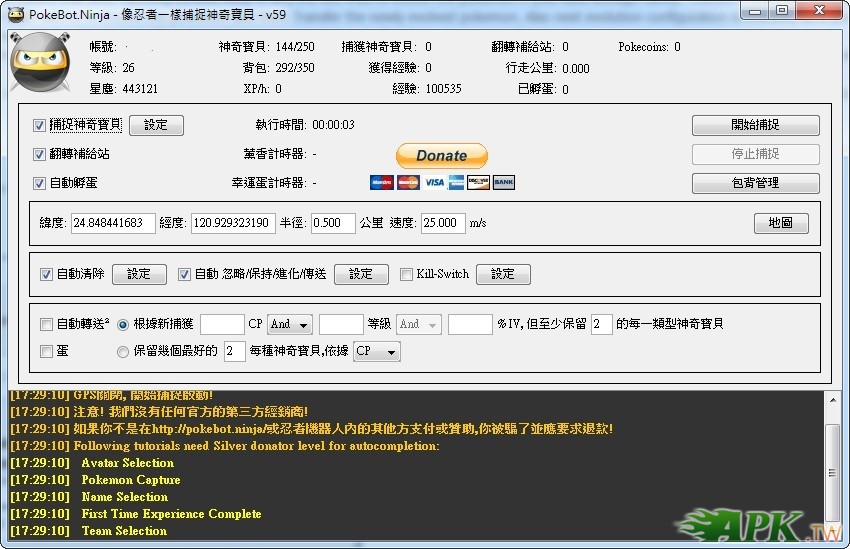Click the ninja avatar logo
Screen dimensions: 850x549
tap(41, 62)
